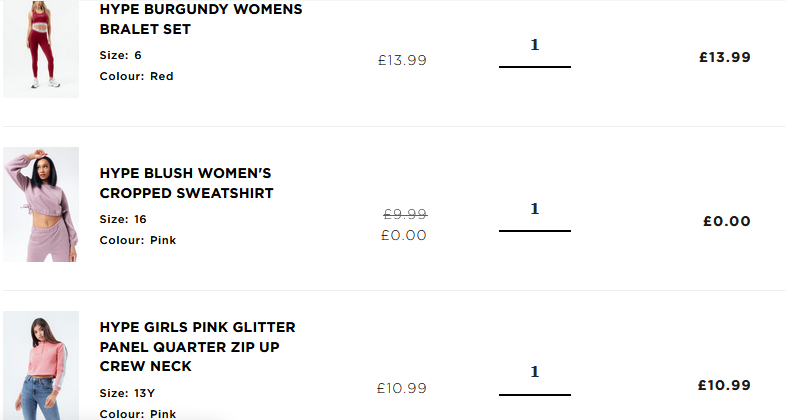Open HYPE GIRLS PINK GLITTER PANEL title link
The width and height of the screenshot is (786, 420).
pyautogui.click(x=198, y=346)
